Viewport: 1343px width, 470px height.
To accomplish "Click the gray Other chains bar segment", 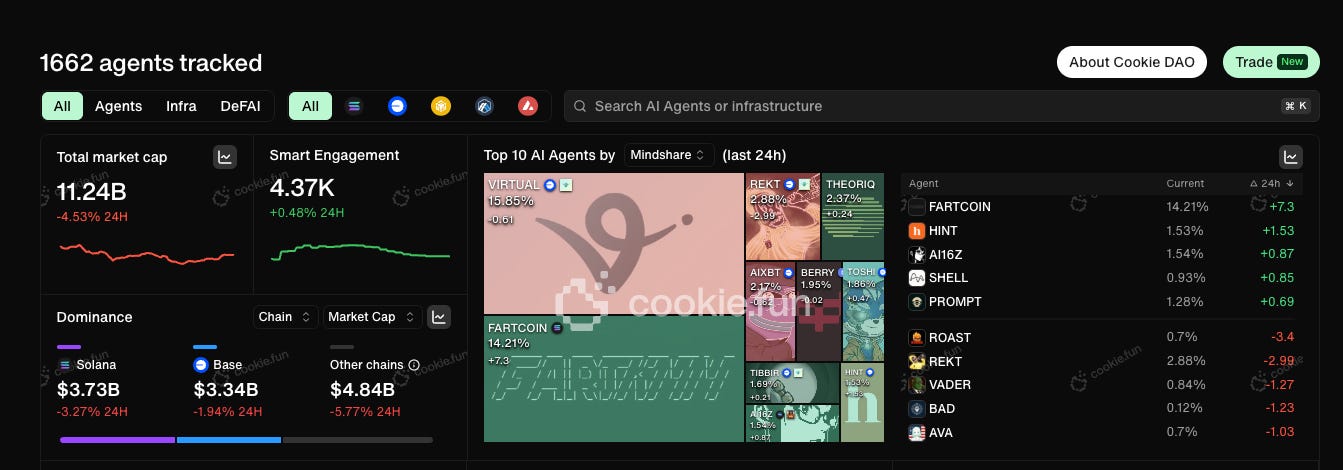I will 358,439.
